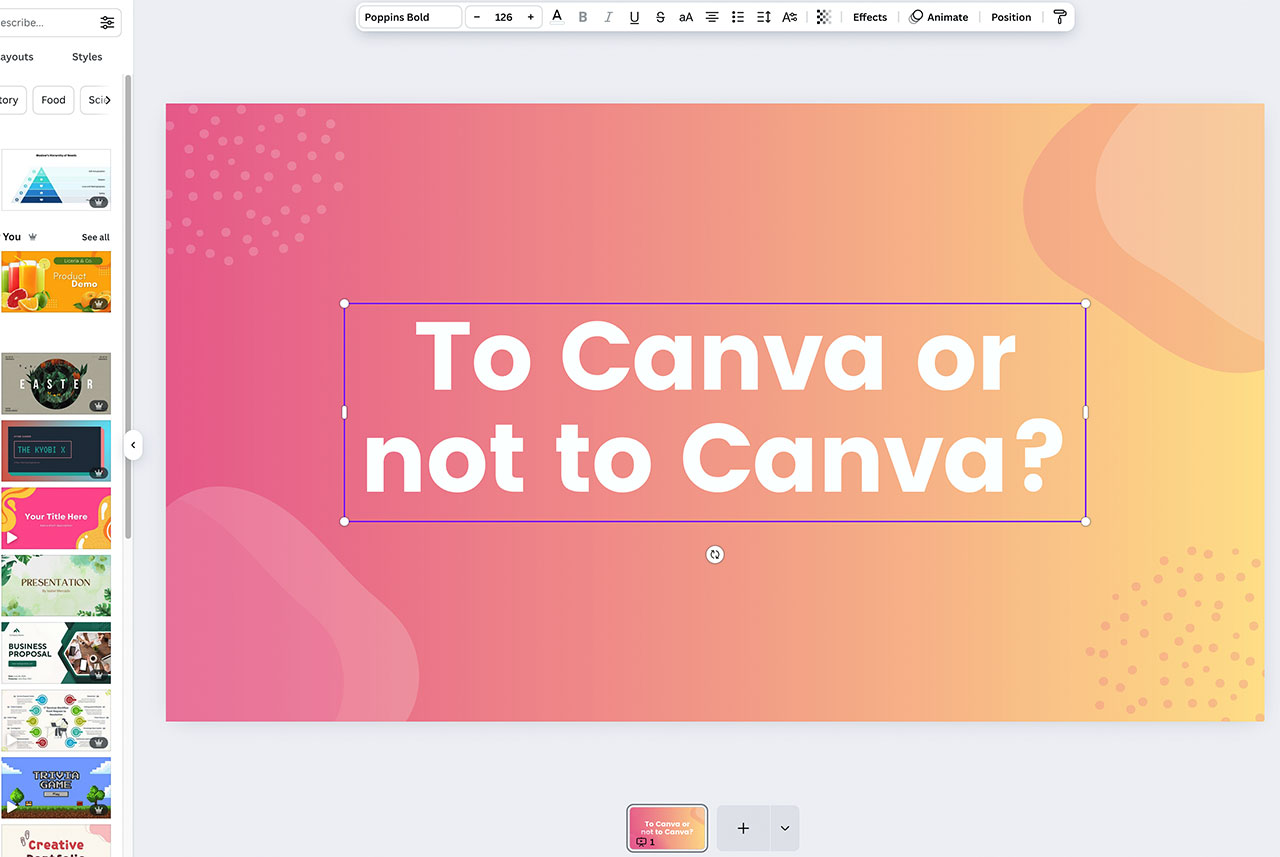This screenshot has height=857, width=1280.
Task: Open the template filter settings icon
Action: tap(107, 22)
